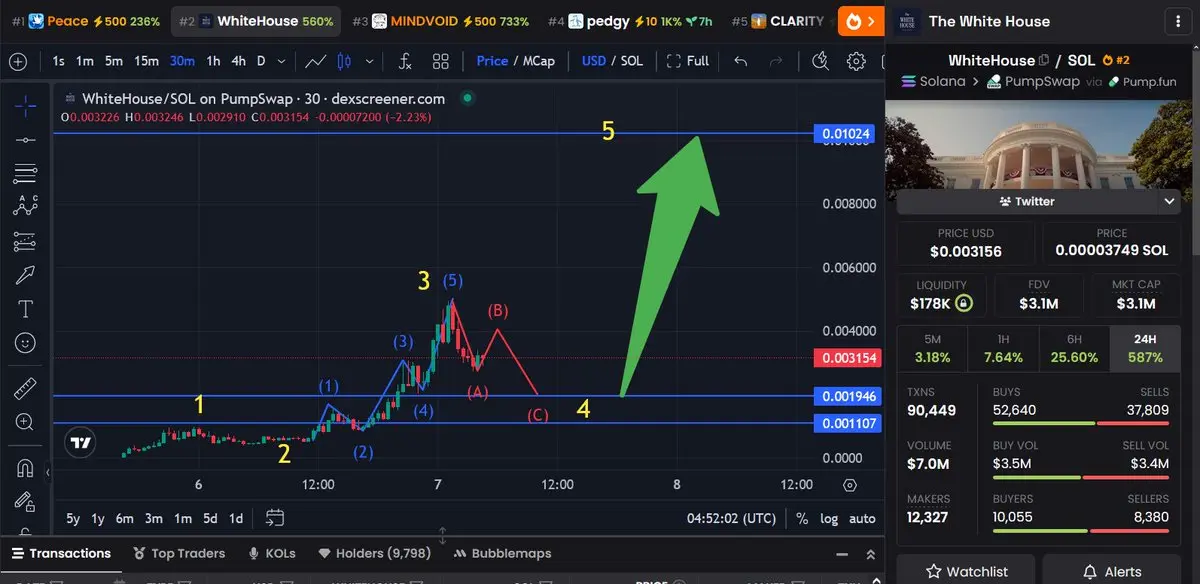
Task: Select the line chart style icon
Action: pyautogui.click(x=316, y=61)
